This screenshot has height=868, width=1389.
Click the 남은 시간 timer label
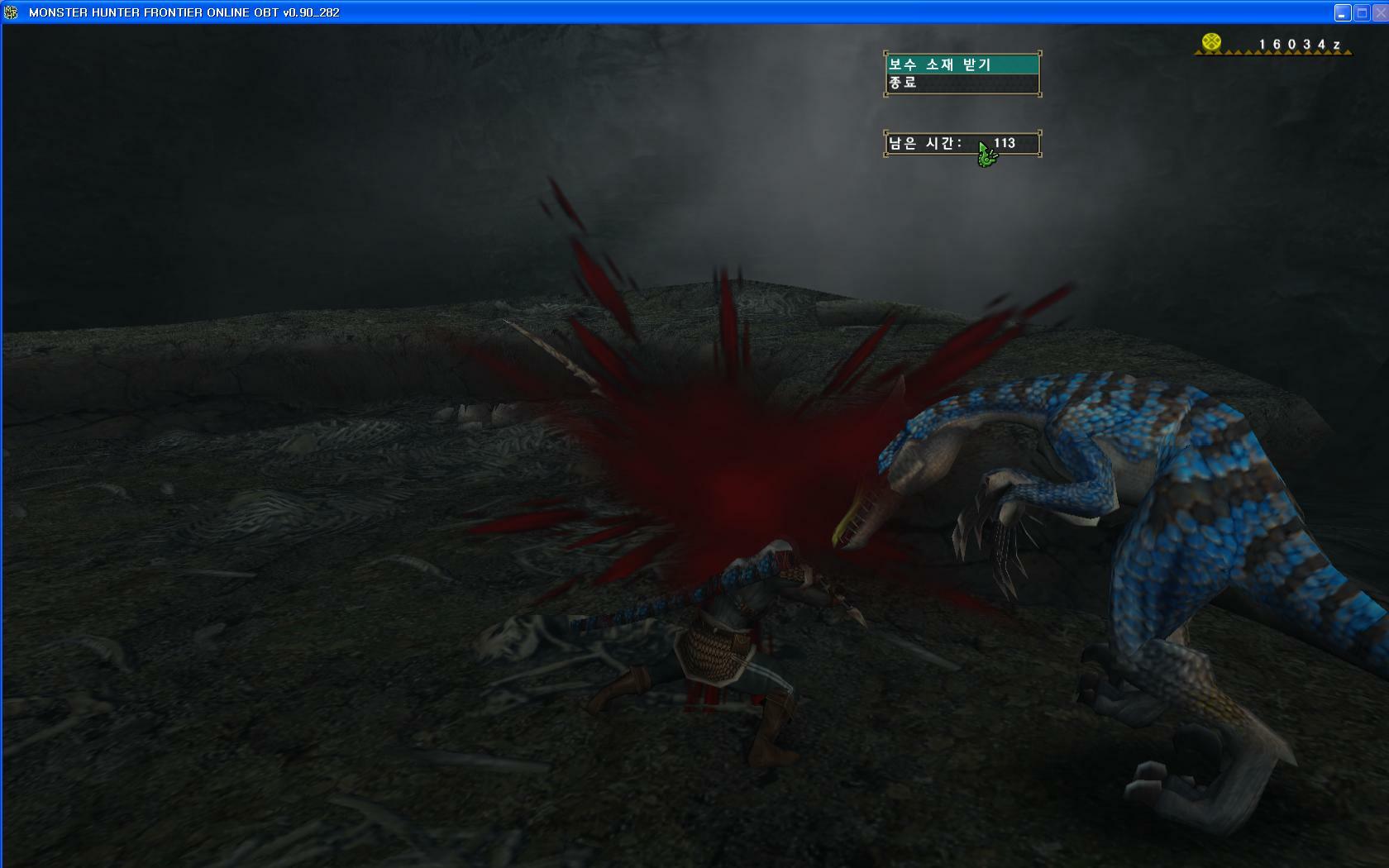[925, 143]
